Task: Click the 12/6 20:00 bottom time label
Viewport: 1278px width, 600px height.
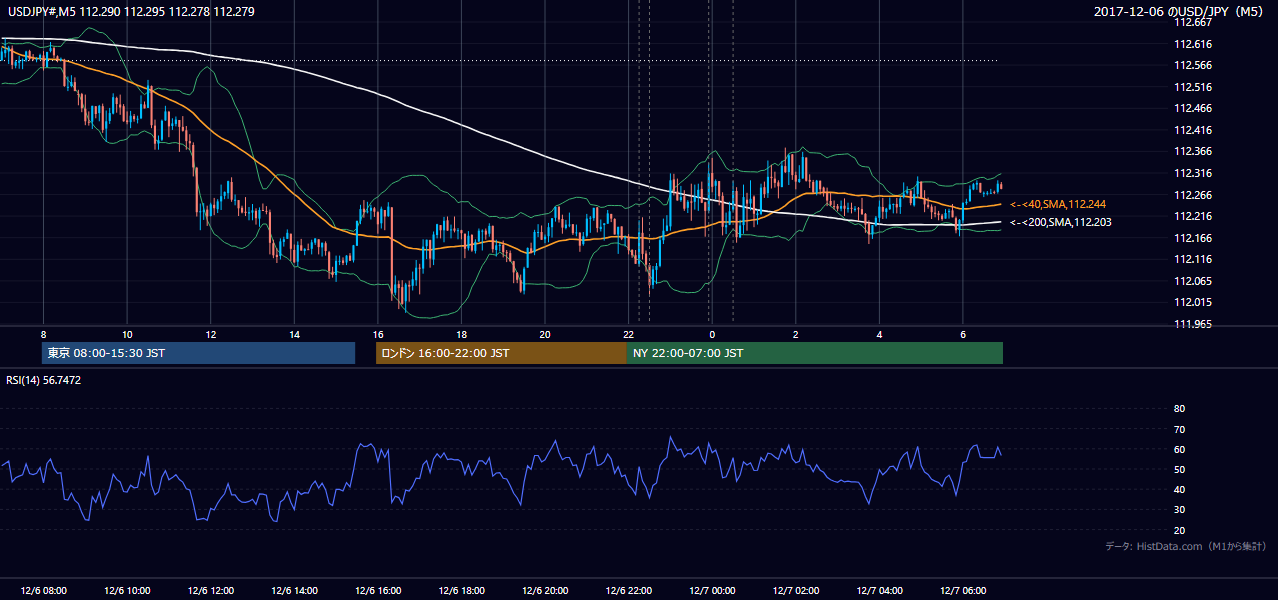Action: point(545,590)
